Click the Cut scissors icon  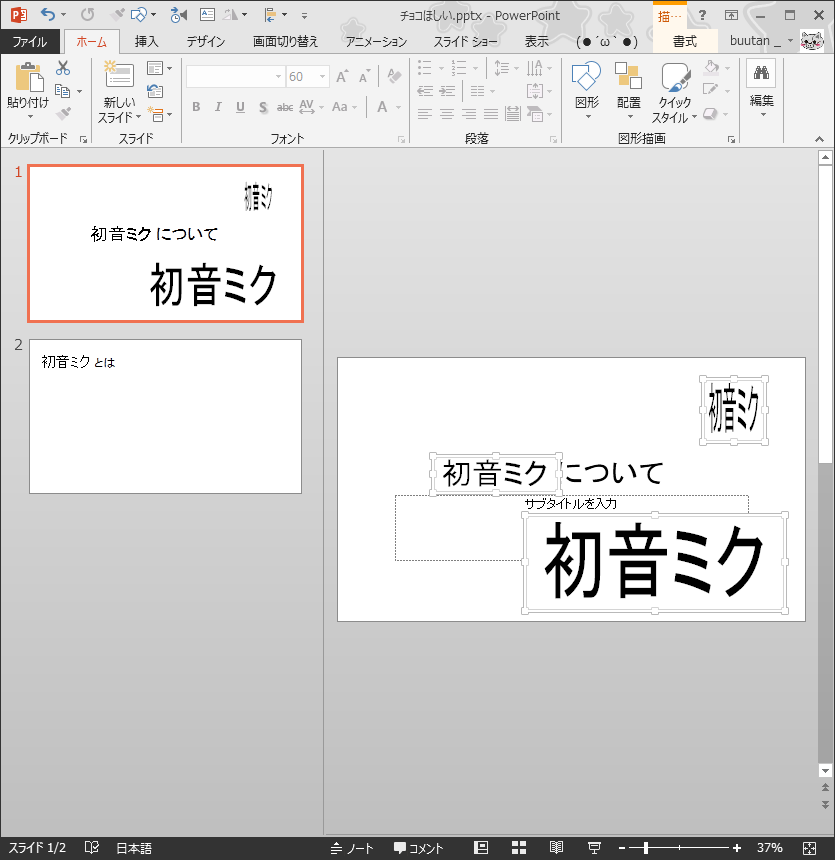(63, 68)
